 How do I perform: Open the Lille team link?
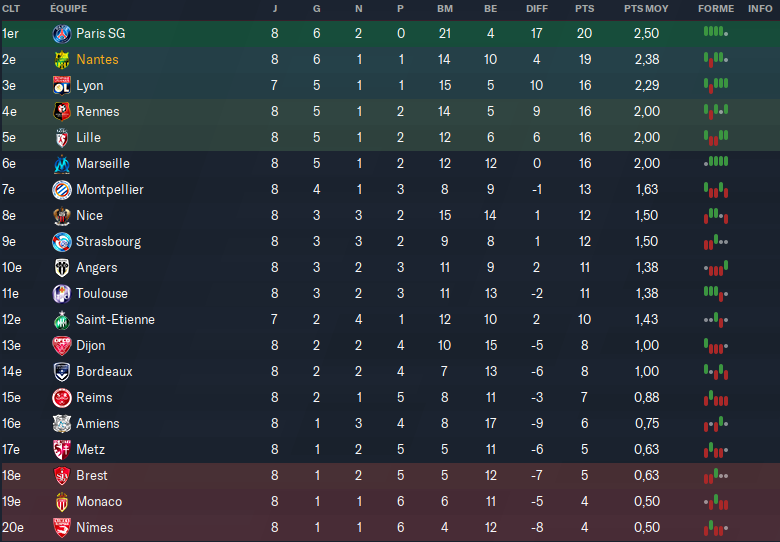pos(88,138)
